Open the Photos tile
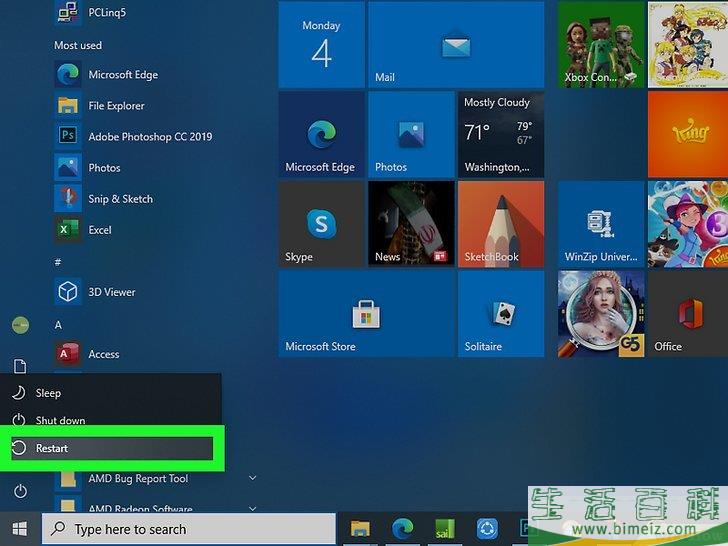 tap(411, 134)
